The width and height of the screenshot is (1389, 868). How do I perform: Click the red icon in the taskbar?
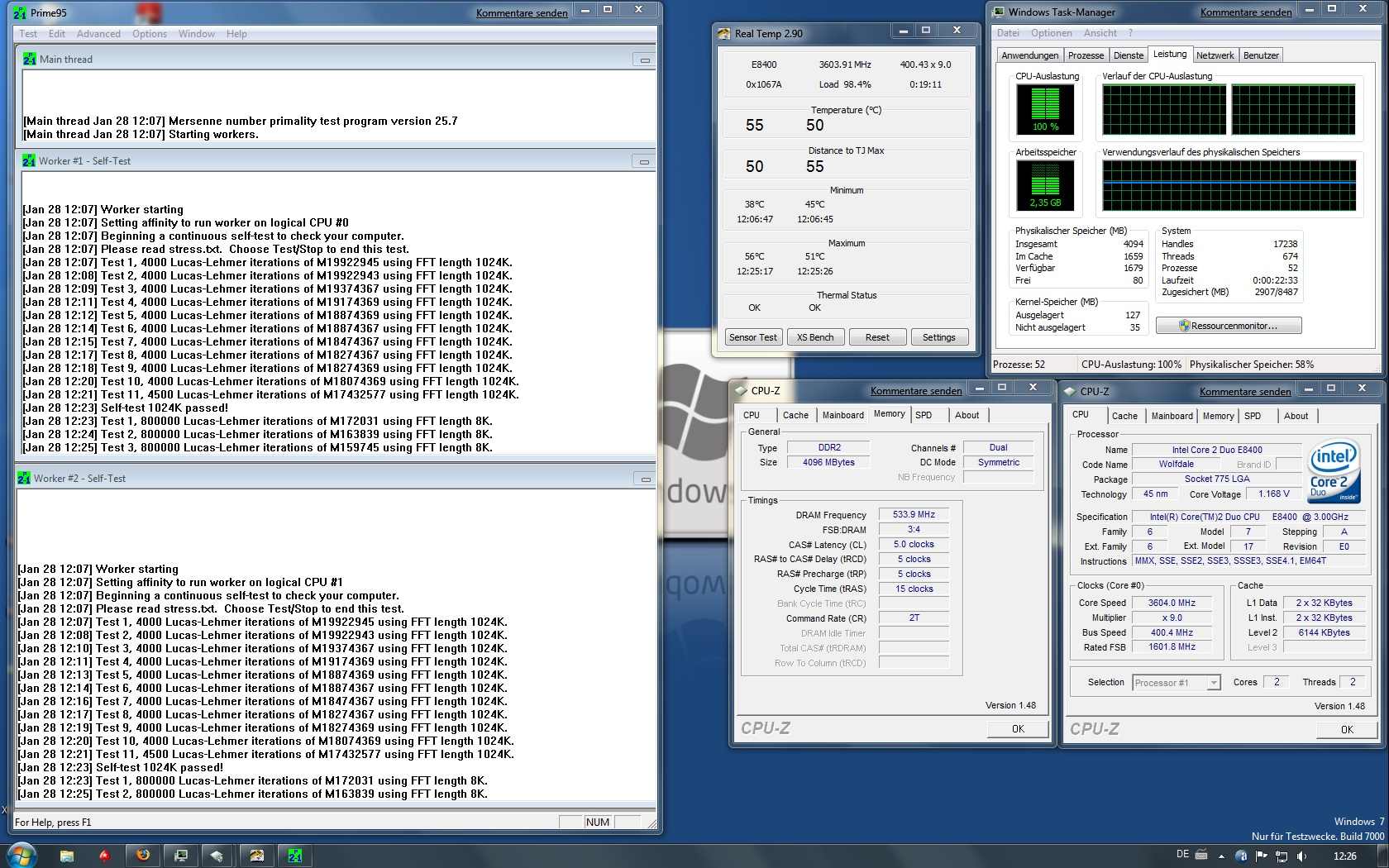[104, 856]
